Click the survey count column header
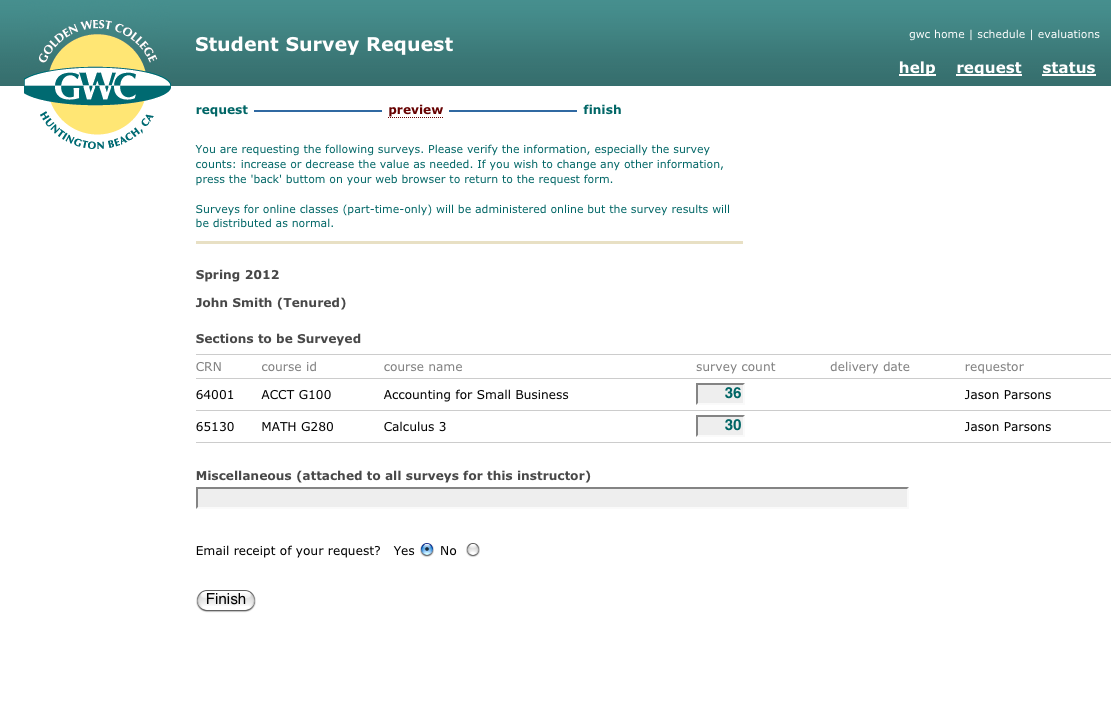 [x=735, y=367]
